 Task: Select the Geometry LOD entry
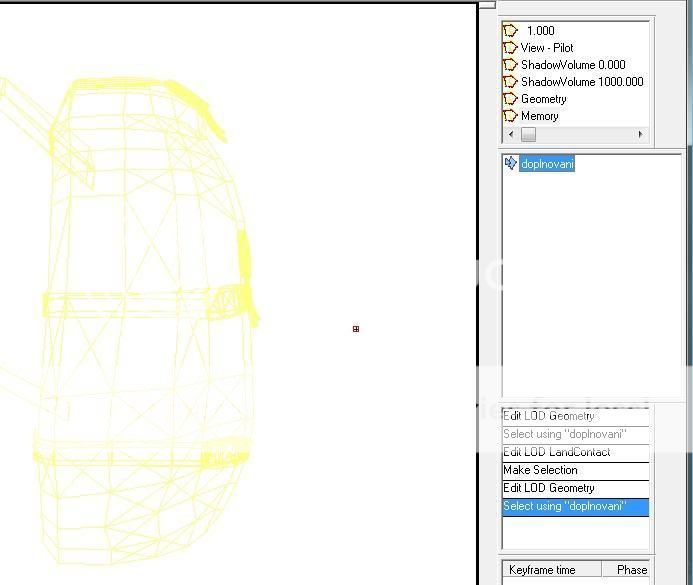pyautogui.click(x=543, y=99)
